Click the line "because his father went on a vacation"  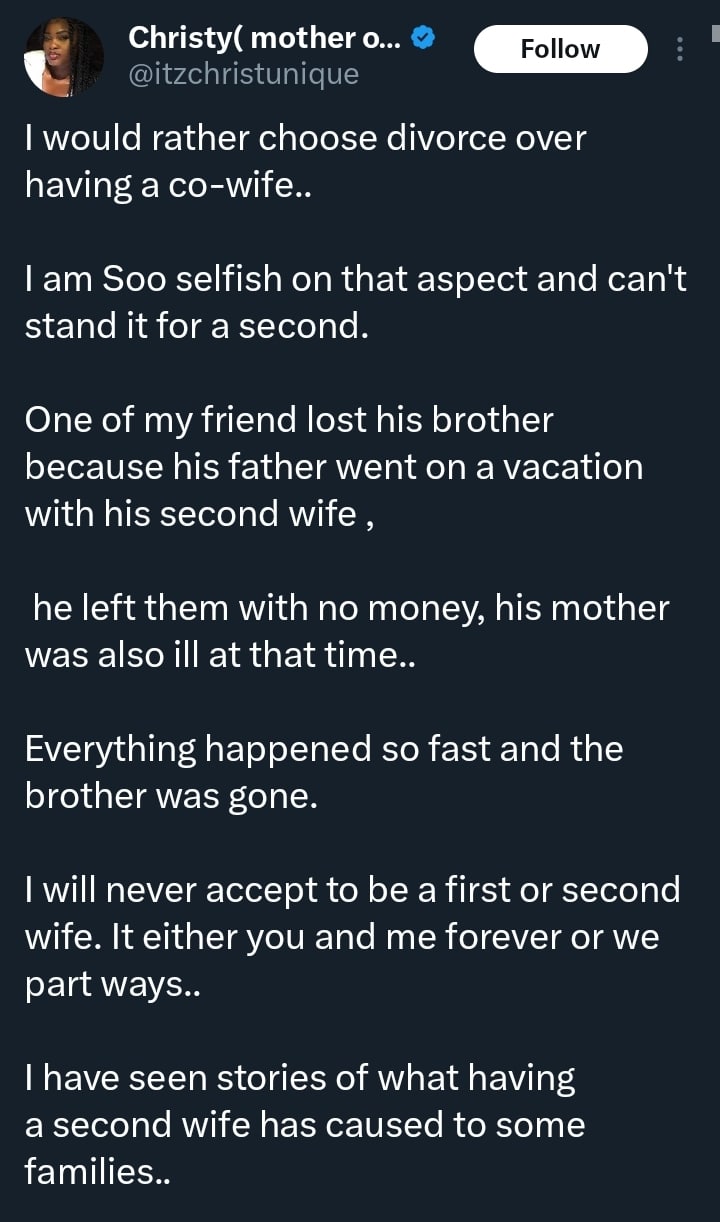[x=333, y=467]
